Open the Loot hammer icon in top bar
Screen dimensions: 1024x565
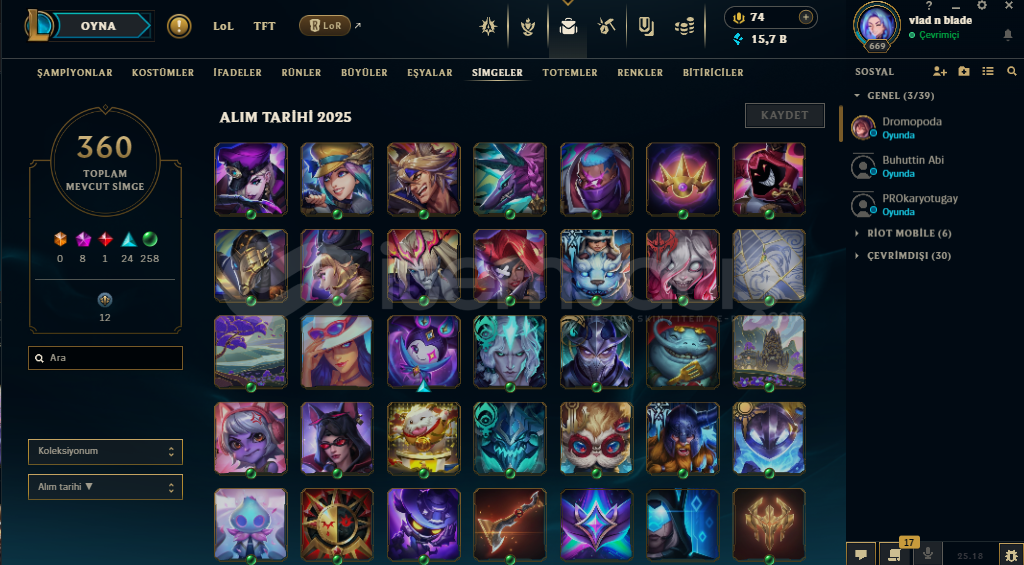click(x=606, y=27)
